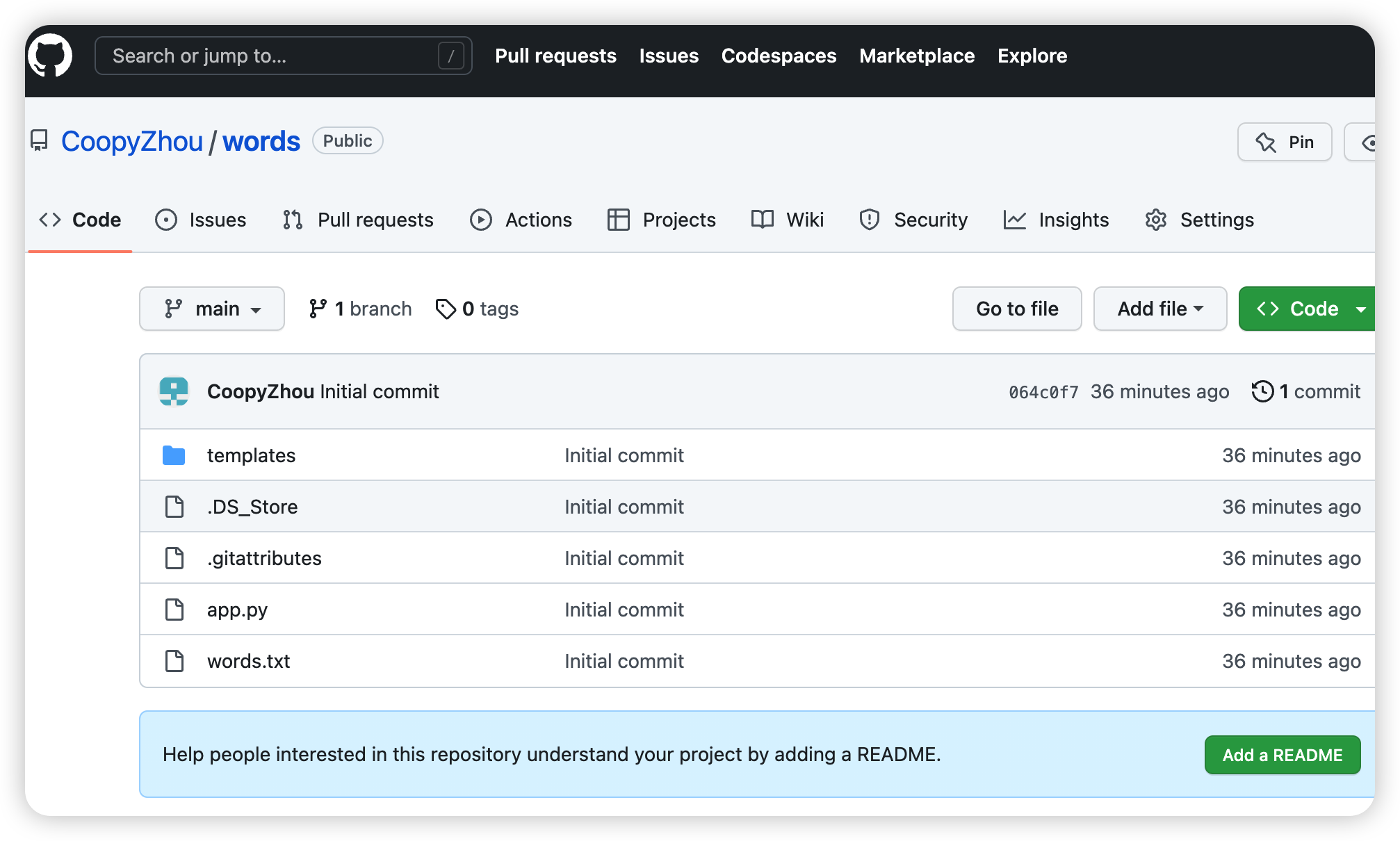Viewport: 1400px width, 841px height.
Task: Click CoopyZhou's avatar in commit header
Action: point(174,391)
